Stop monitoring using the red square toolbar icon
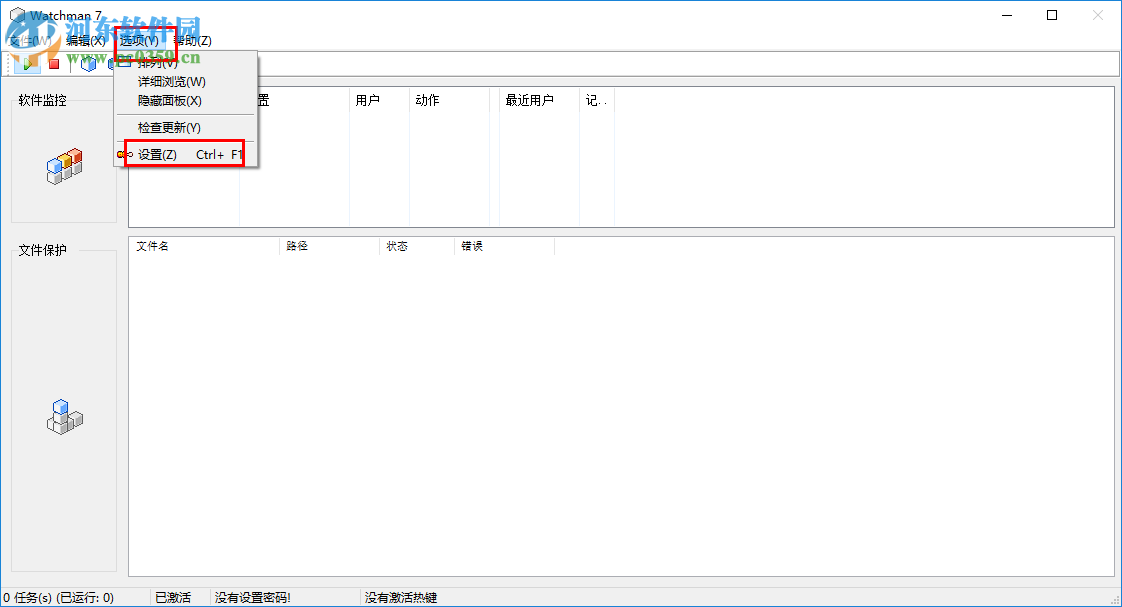 (x=53, y=63)
